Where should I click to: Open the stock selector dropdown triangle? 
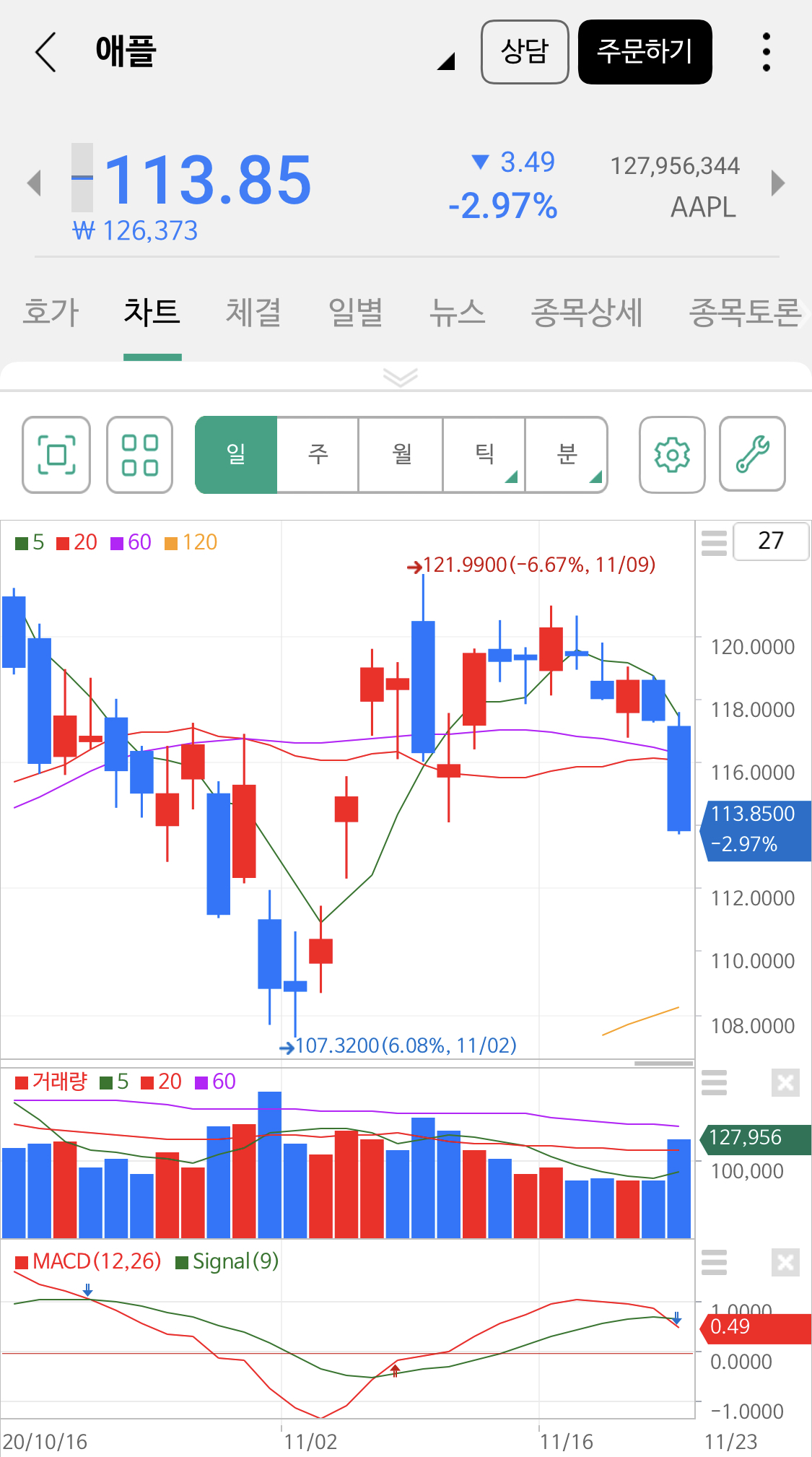tap(446, 61)
